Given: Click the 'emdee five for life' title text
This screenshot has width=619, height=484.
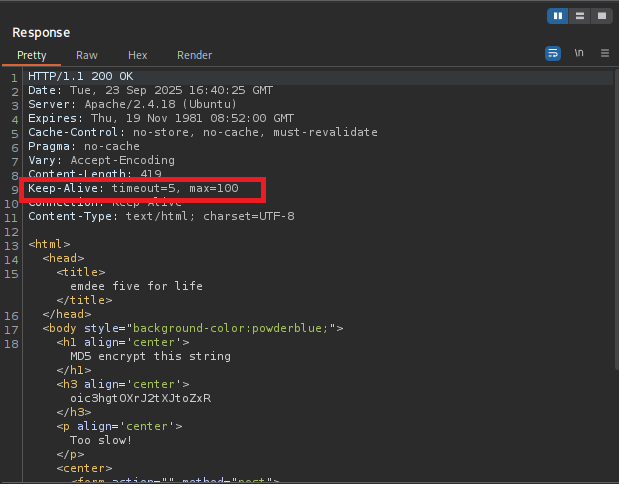Looking at the screenshot, I should pos(136,286).
